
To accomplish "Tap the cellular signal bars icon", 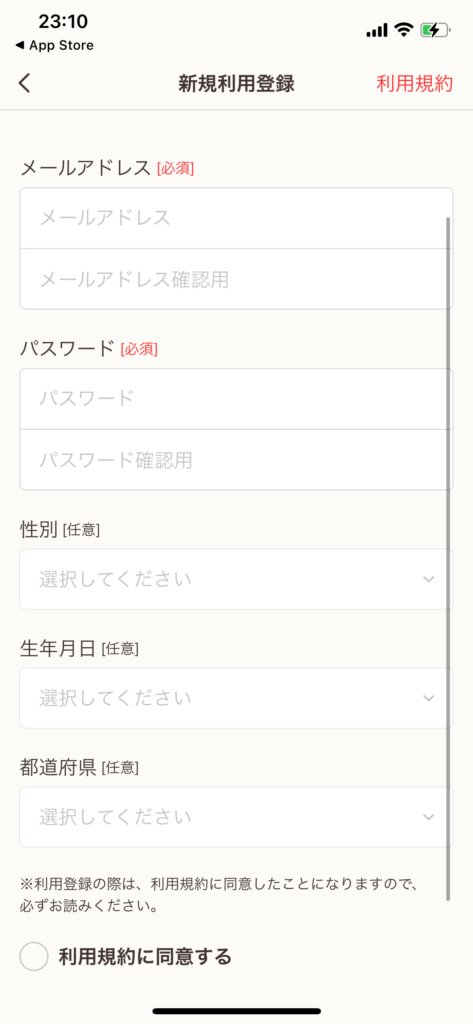I will click(377, 31).
